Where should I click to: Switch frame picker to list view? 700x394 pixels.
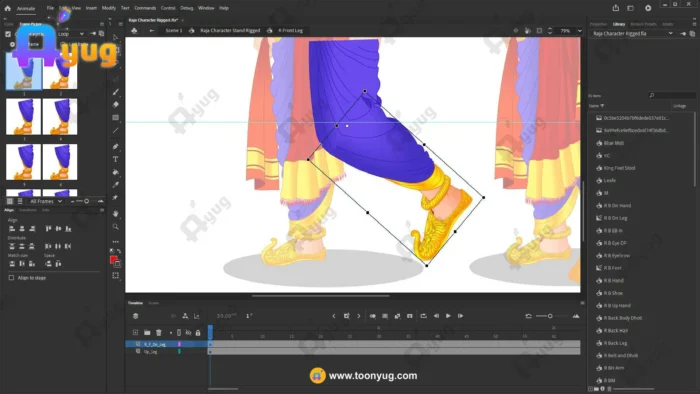tap(20, 201)
